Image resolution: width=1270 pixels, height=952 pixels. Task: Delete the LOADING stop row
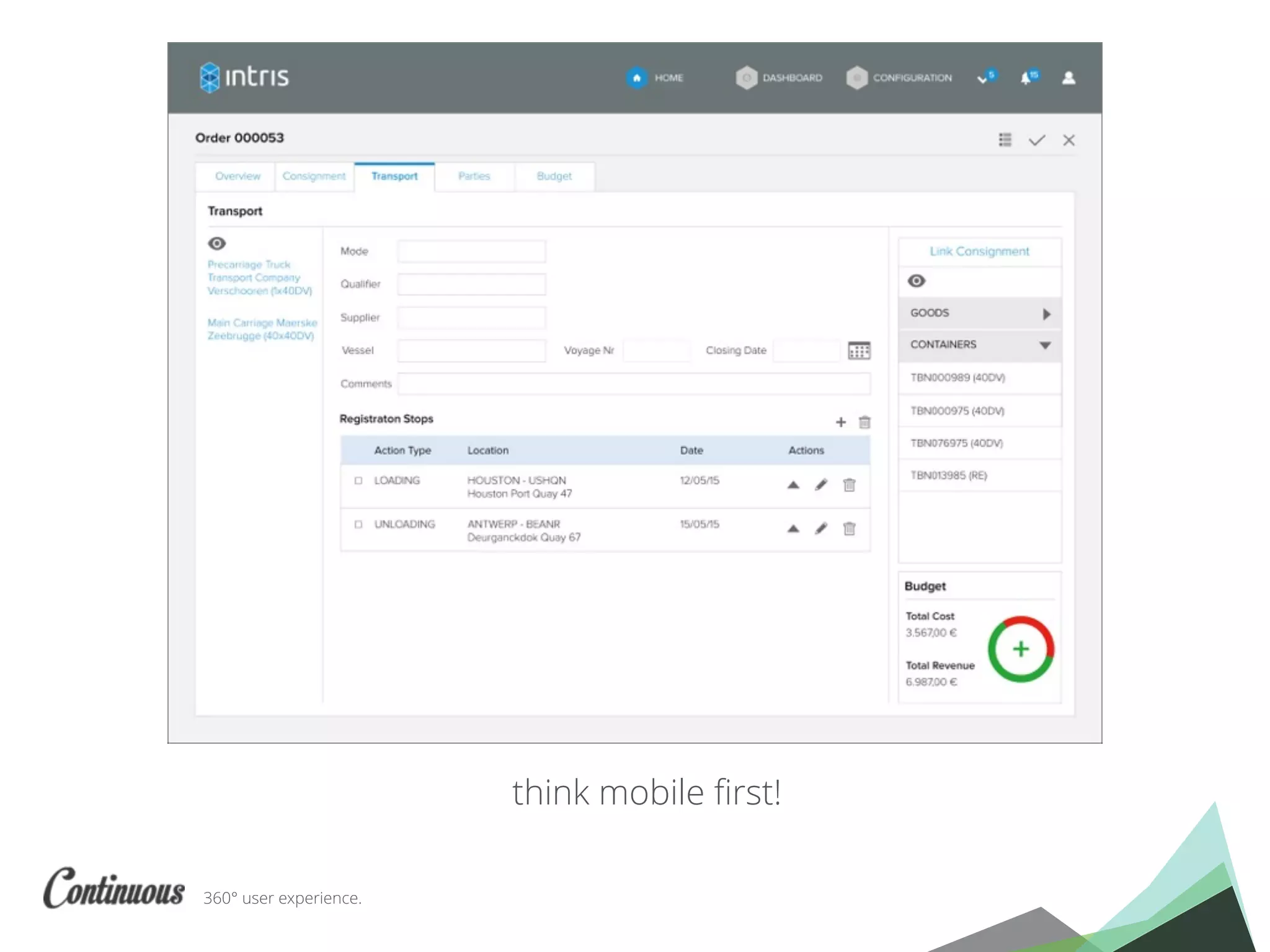coord(850,485)
